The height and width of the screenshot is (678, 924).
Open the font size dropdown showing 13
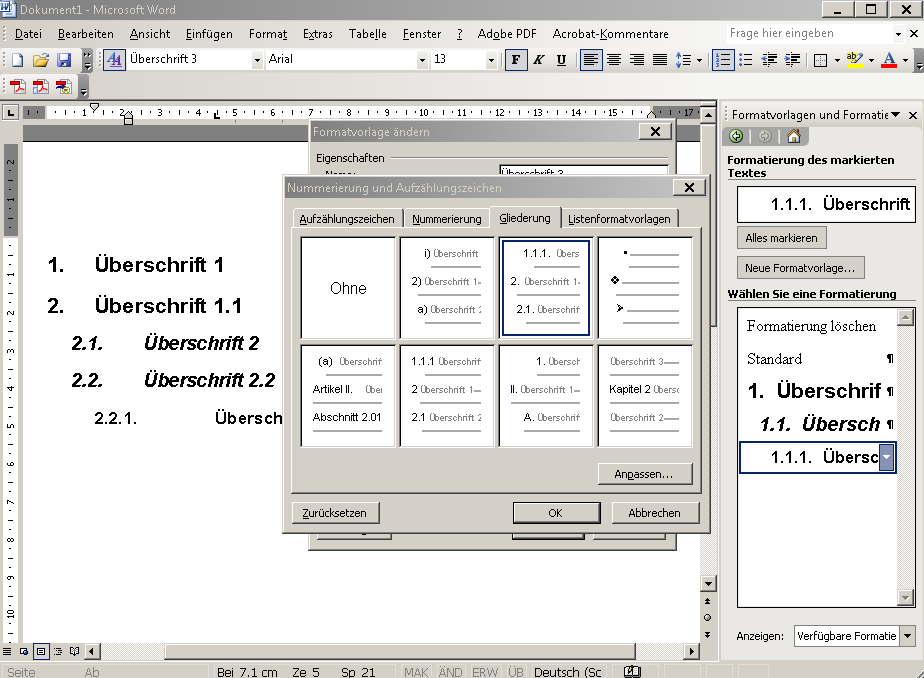(x=490, y=60)
